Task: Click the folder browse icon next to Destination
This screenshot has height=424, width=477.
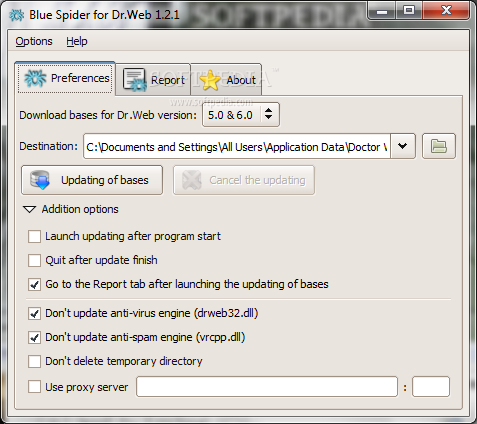Action: coord(439,146)
